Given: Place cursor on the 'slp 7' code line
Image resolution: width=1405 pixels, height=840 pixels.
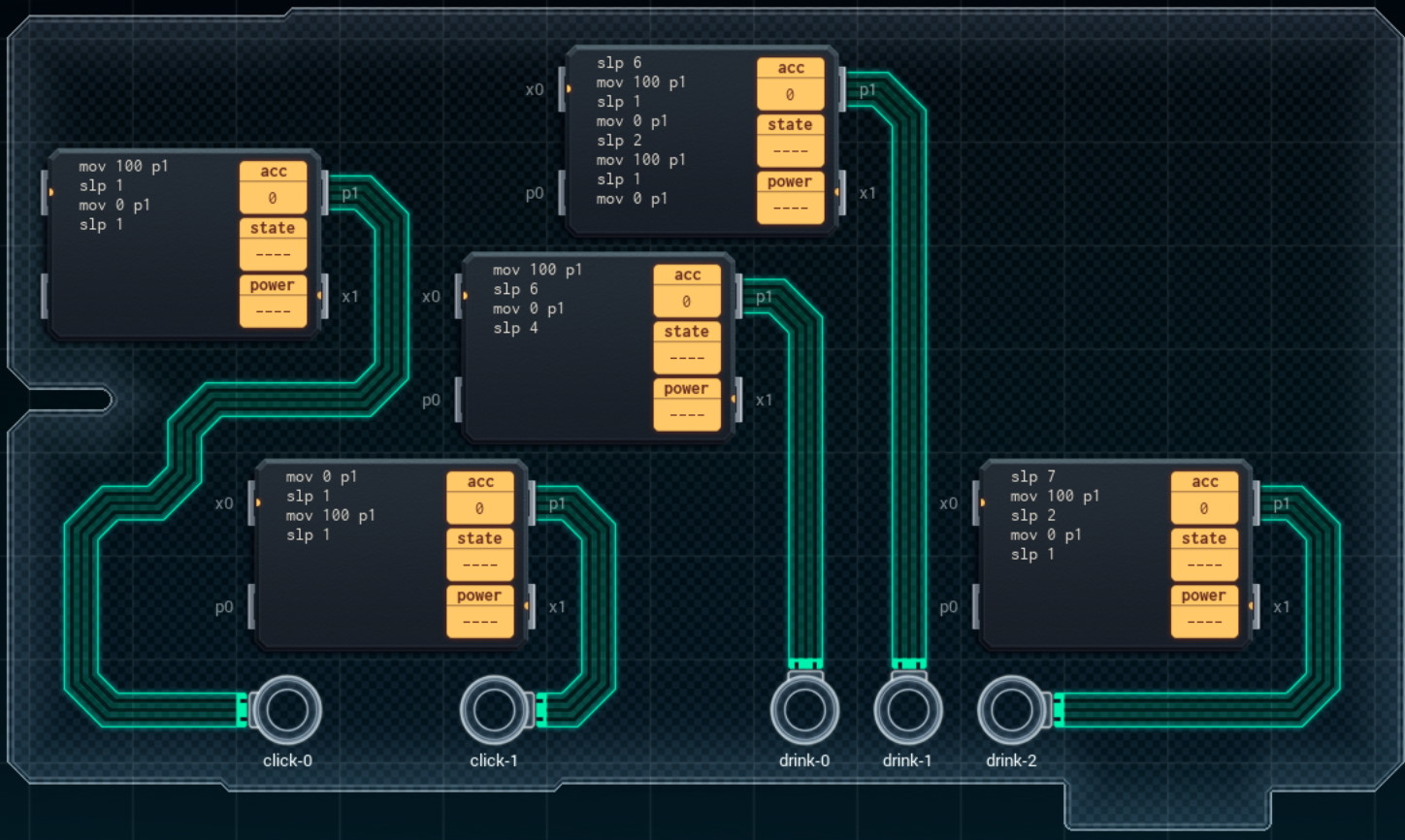Looking at the screenshot, I should click(x=1032, y=476).
